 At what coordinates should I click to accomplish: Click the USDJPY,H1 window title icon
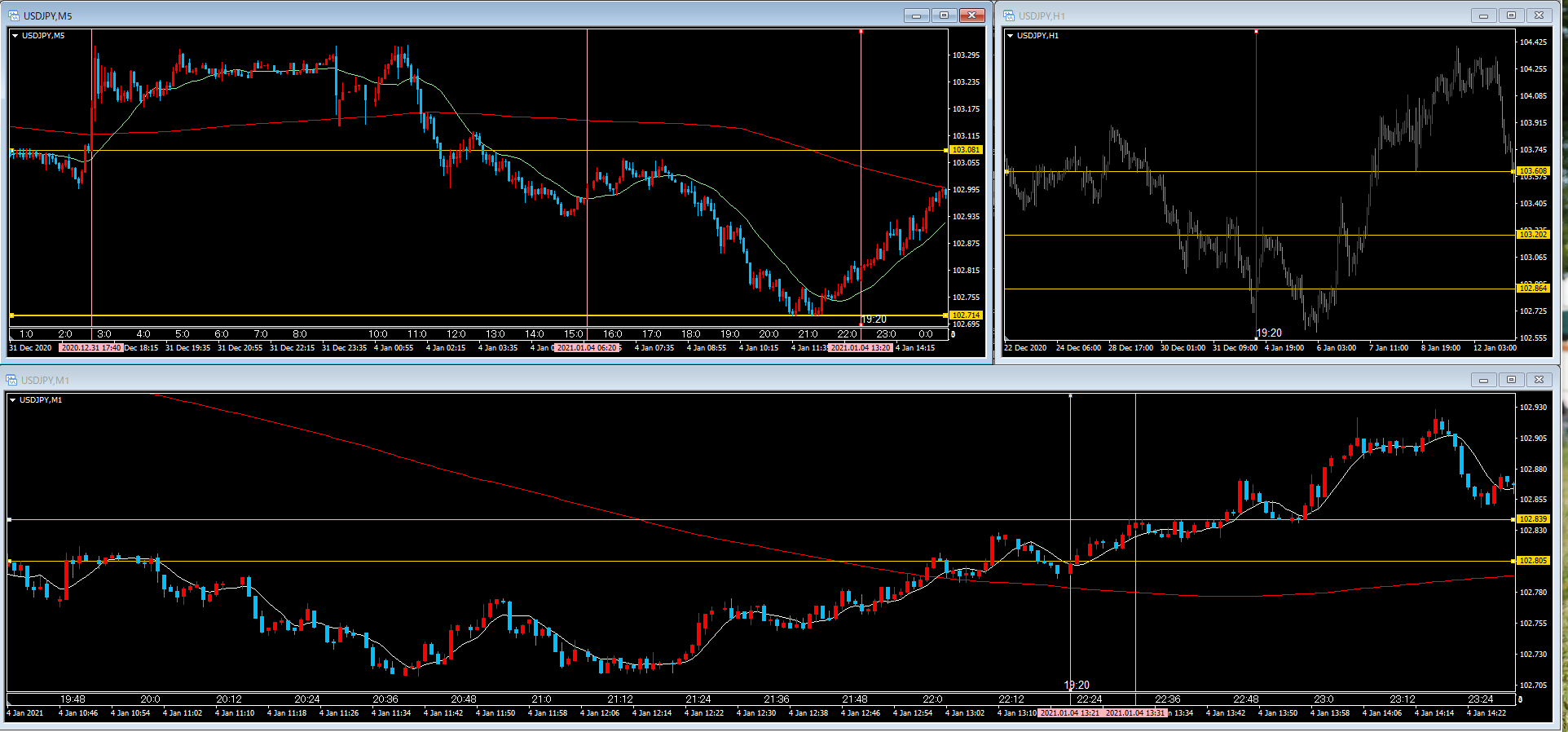[1009, 15]
